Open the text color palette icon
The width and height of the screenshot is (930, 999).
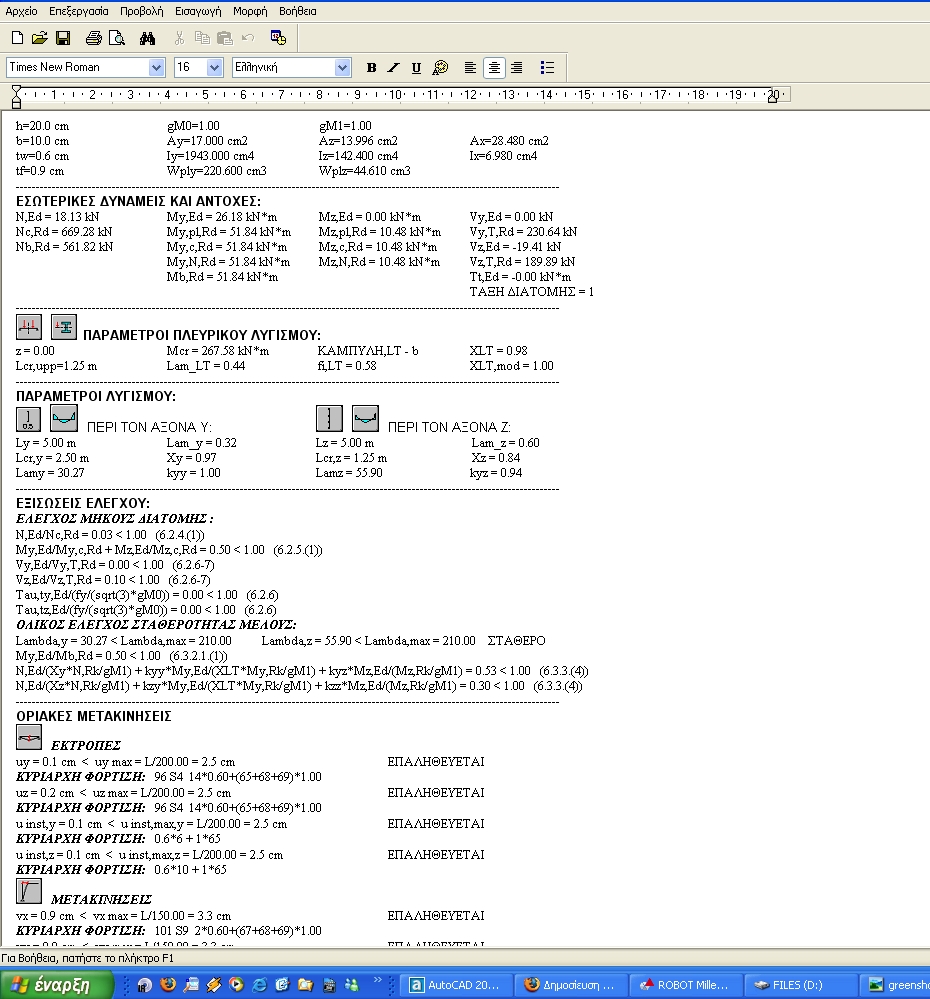pos(440,68)
